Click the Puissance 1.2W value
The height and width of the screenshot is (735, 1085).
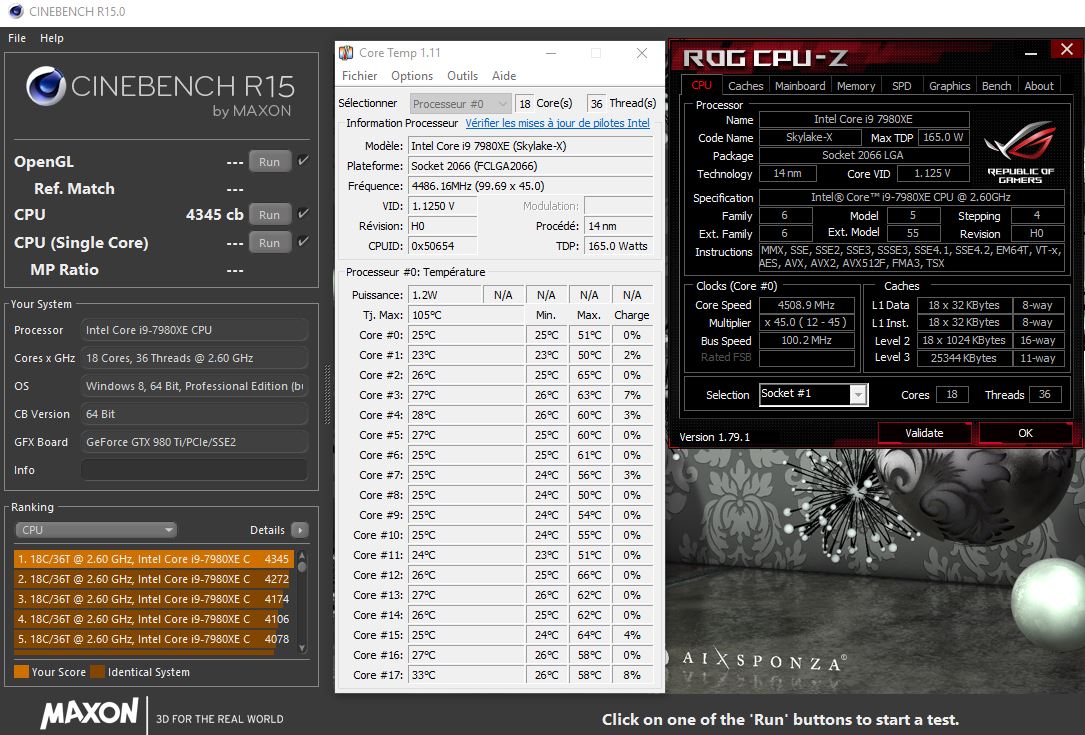[x=444, y=295]
